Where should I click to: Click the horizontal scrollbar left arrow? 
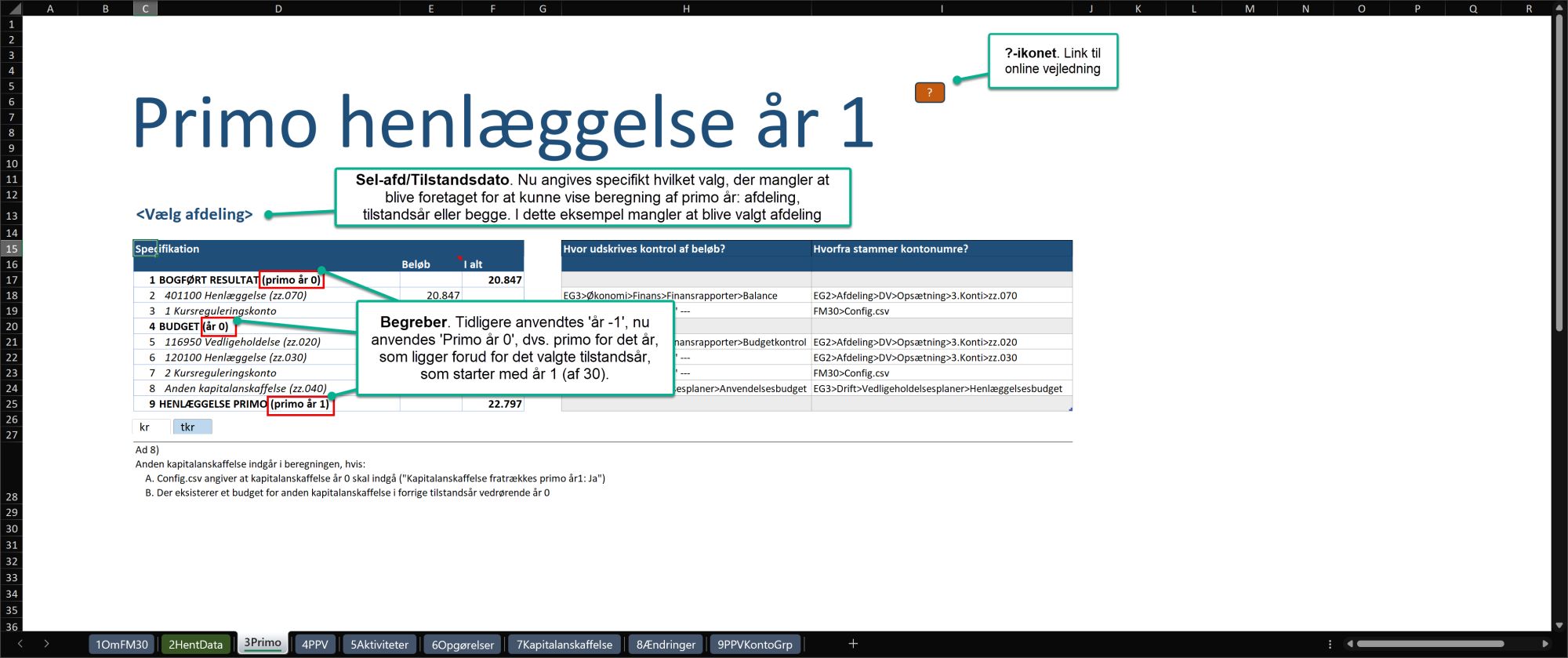pos(1349,644)
